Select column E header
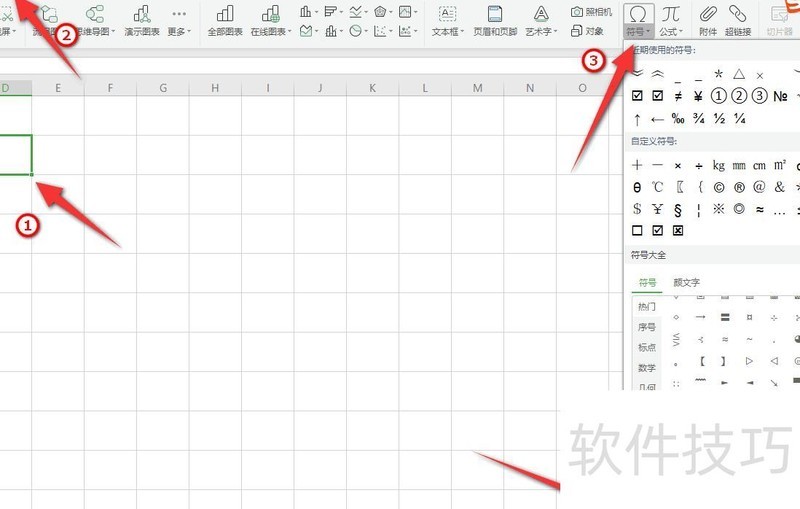Viewport: 800px width, 509px height. [x=58, y=88]
